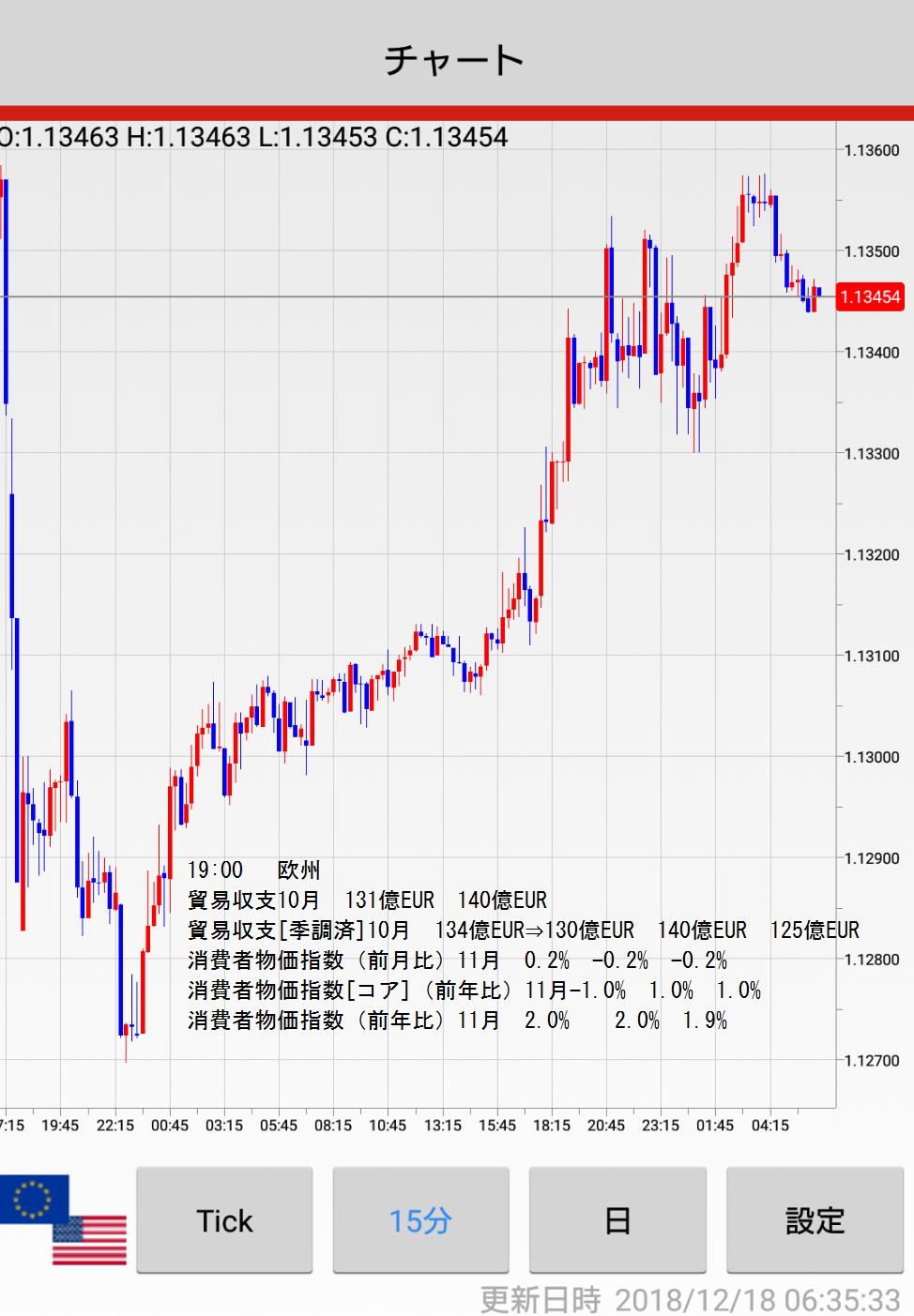Tap the 貿易収支[季調済]10月 indicator line

coord(523,930)
